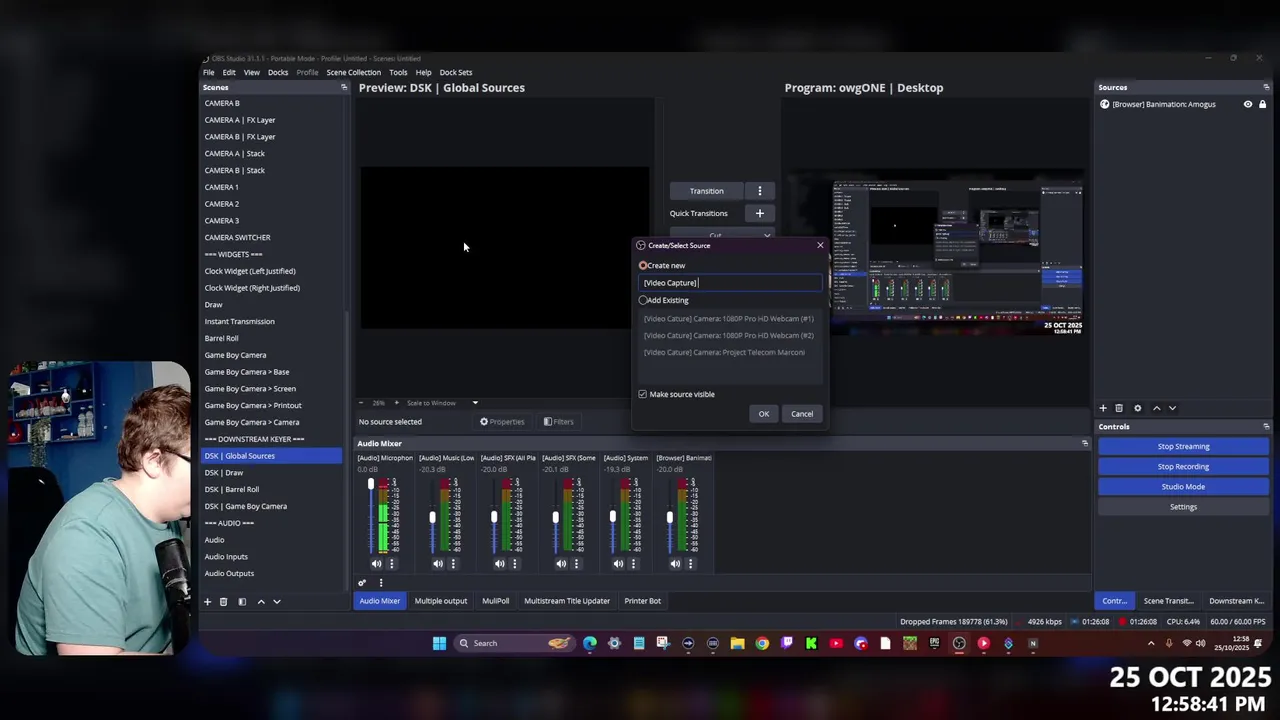Image resolution: width=1280 pixels, height=720 pixels.
Task: Hide the Banimation: Amogus source
Action: (1247, 104)
